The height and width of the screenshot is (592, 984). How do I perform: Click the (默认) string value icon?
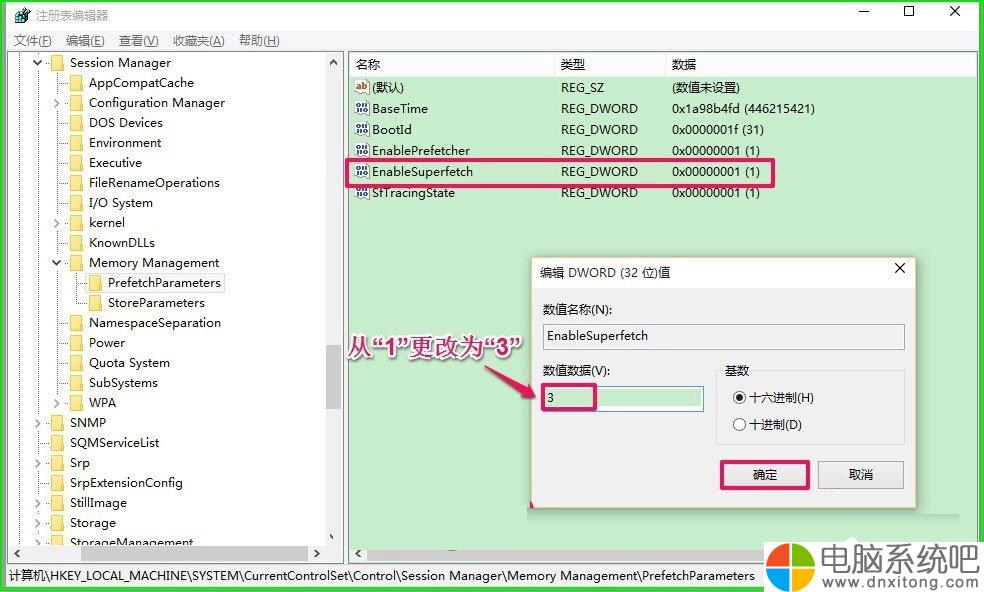coord(361,87)
